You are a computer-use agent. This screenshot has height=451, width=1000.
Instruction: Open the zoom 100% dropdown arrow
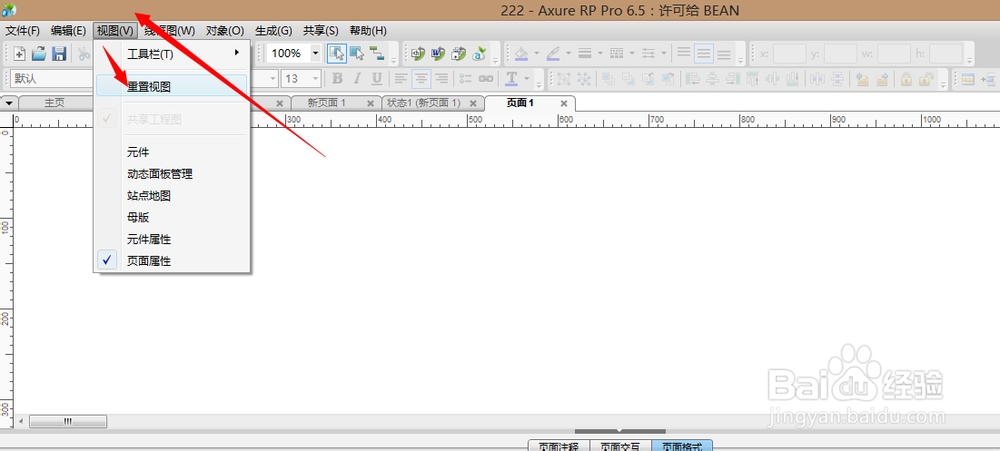click(316, 54)
